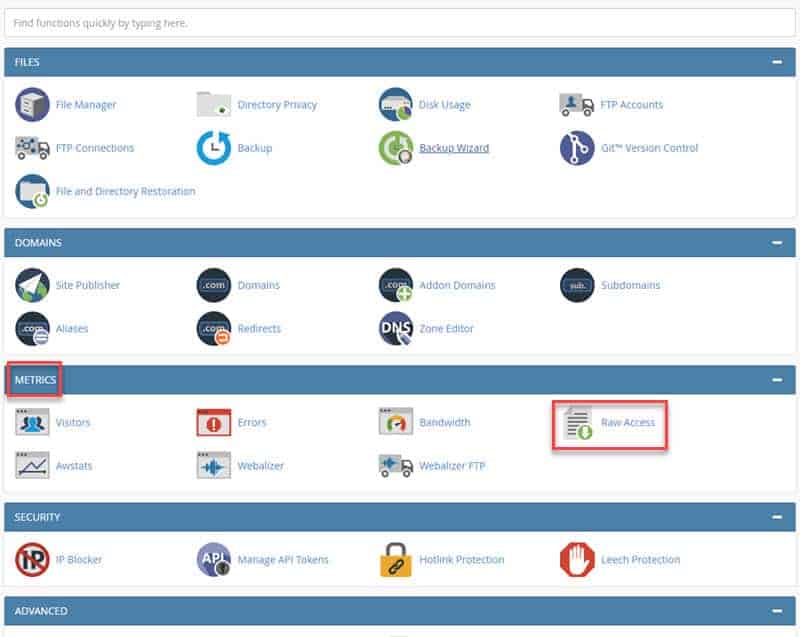Click the Awstats chart icon
The height and width of the screenshot is (637, 800).
click(32, 465)
